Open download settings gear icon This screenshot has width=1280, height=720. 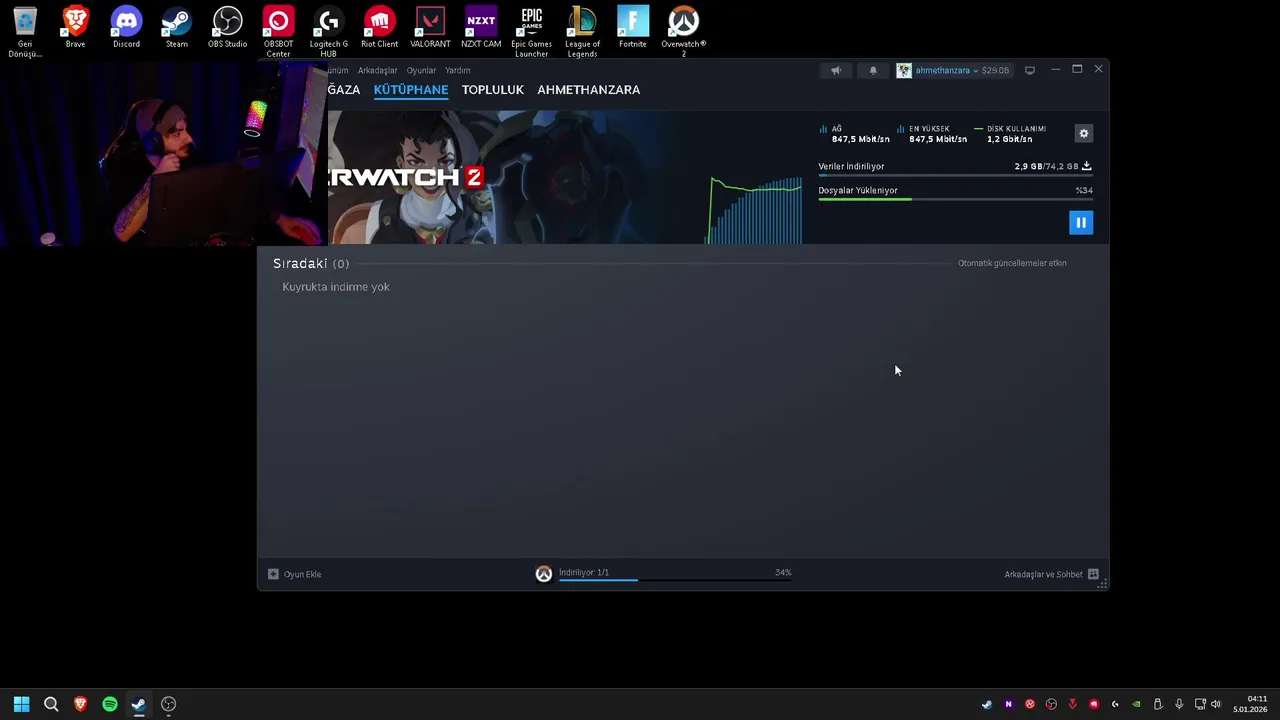(1083, 133)
